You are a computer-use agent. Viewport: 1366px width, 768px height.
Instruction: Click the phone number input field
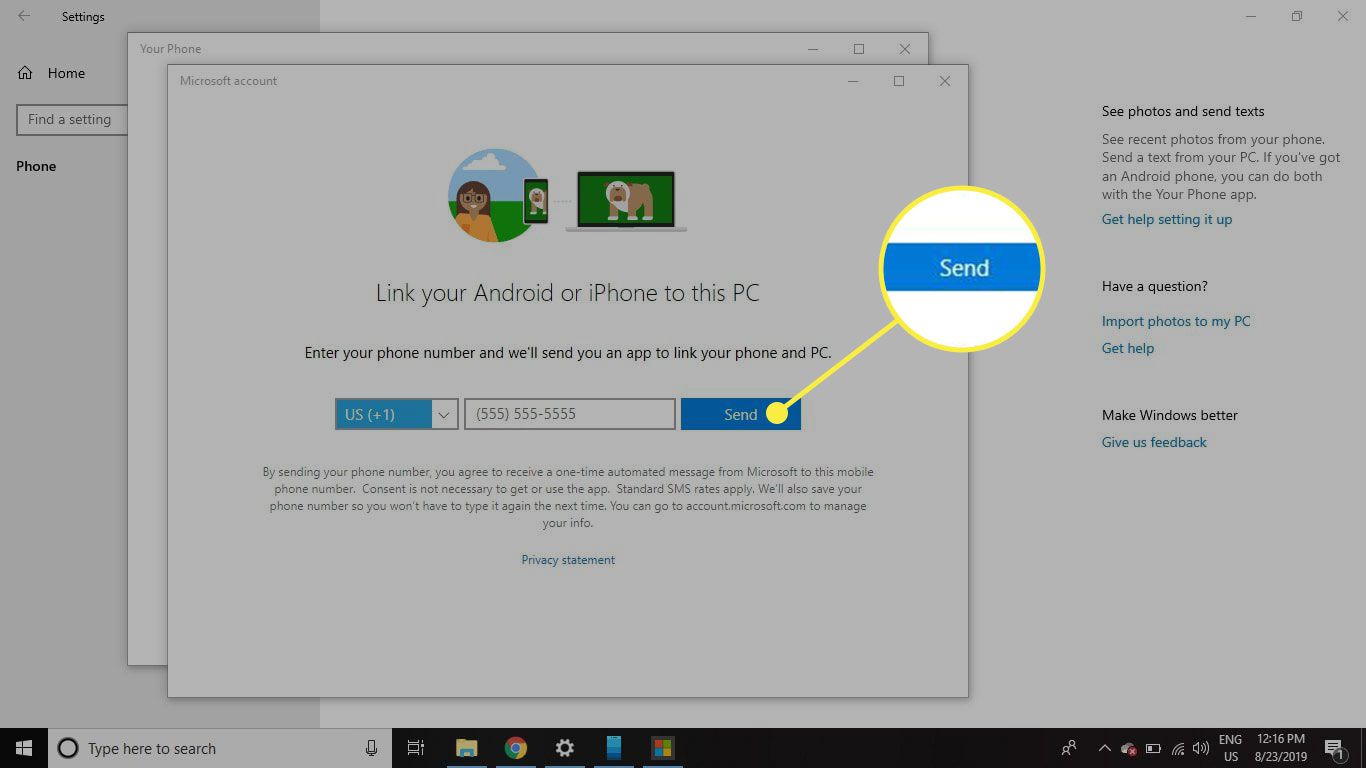(570, 414)
